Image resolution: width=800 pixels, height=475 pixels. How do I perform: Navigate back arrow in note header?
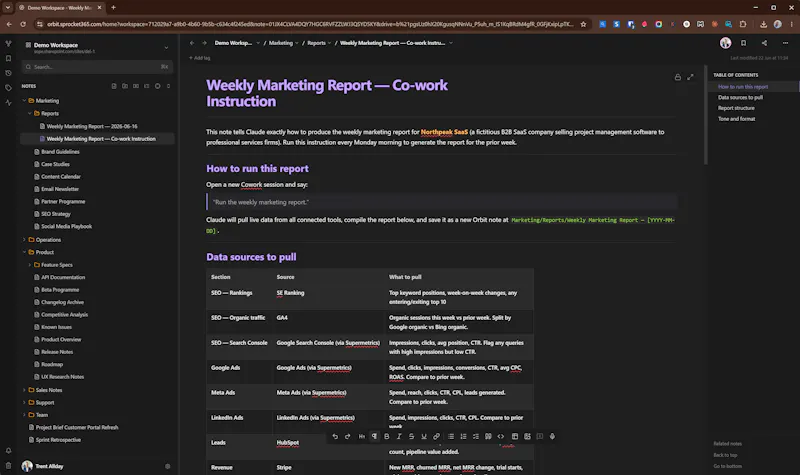pos(192,43)
